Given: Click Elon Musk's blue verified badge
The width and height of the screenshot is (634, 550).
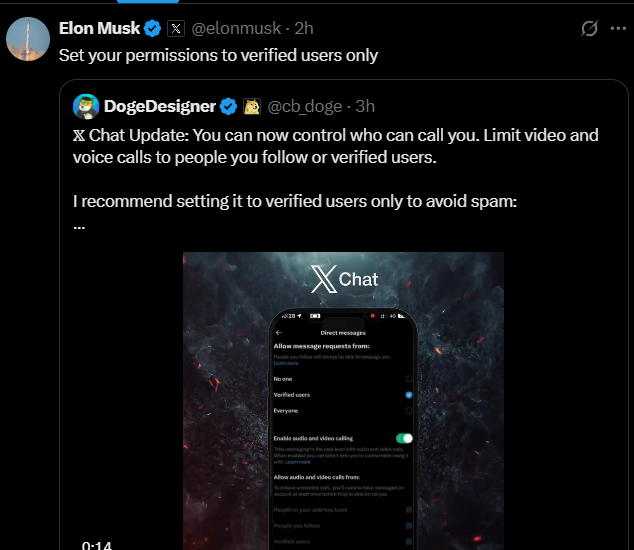Looking at the screenshot, I should (152, 28).
